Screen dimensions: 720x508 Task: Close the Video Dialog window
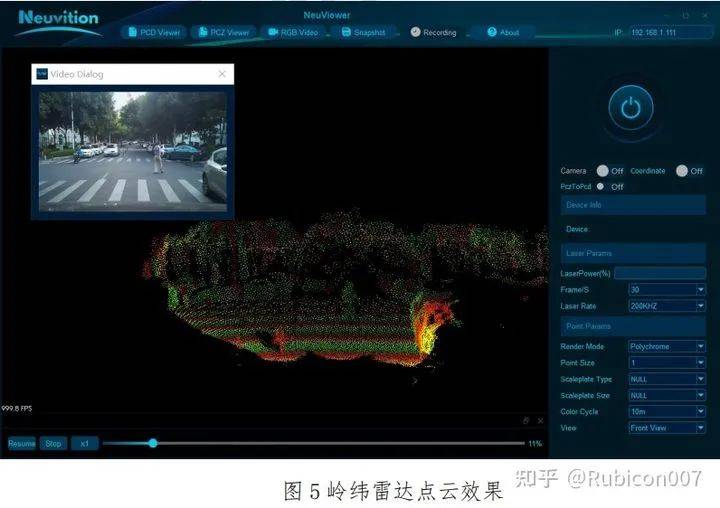(222, 74)
